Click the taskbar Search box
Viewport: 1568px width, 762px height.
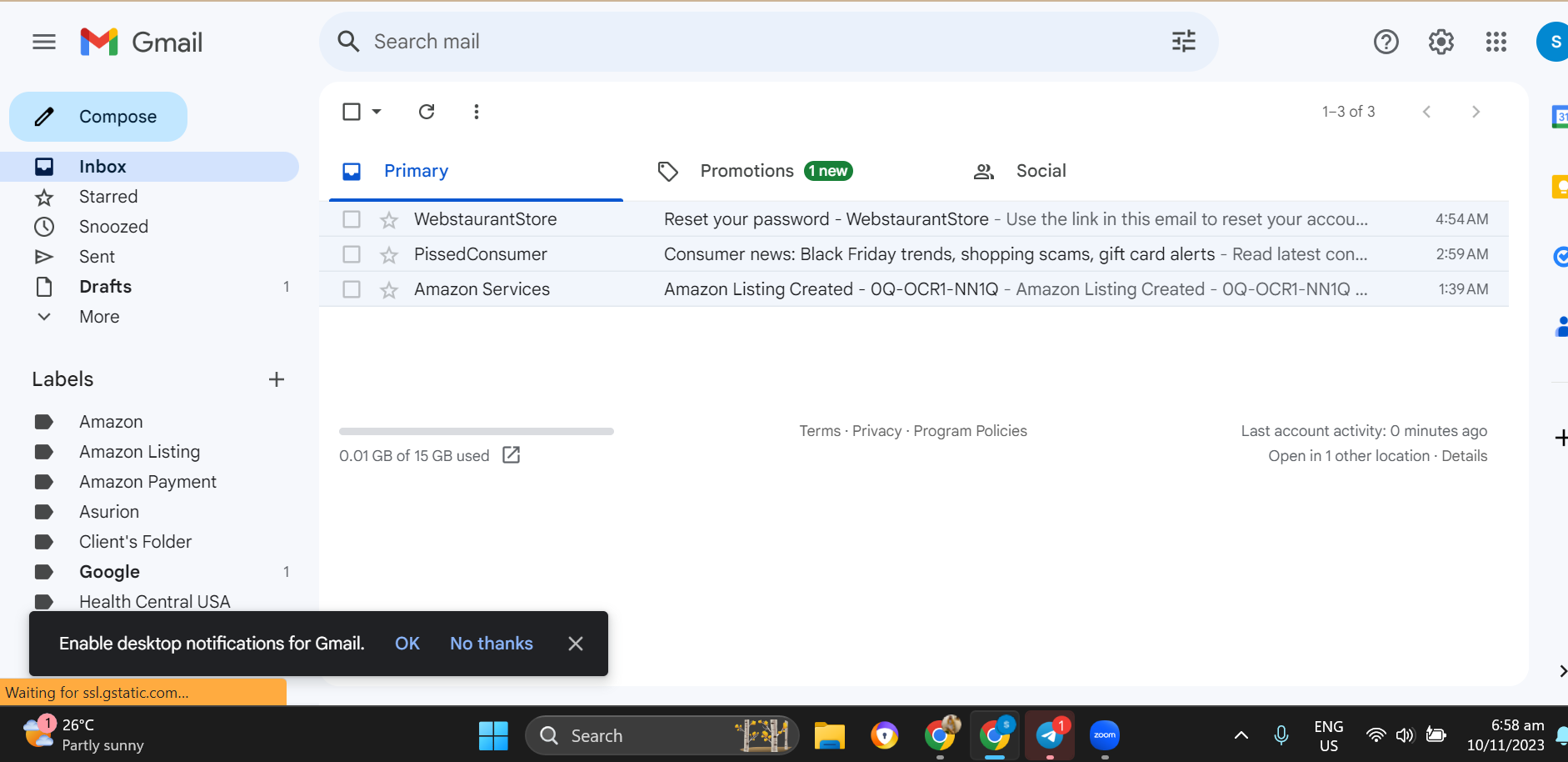point(662,735)
